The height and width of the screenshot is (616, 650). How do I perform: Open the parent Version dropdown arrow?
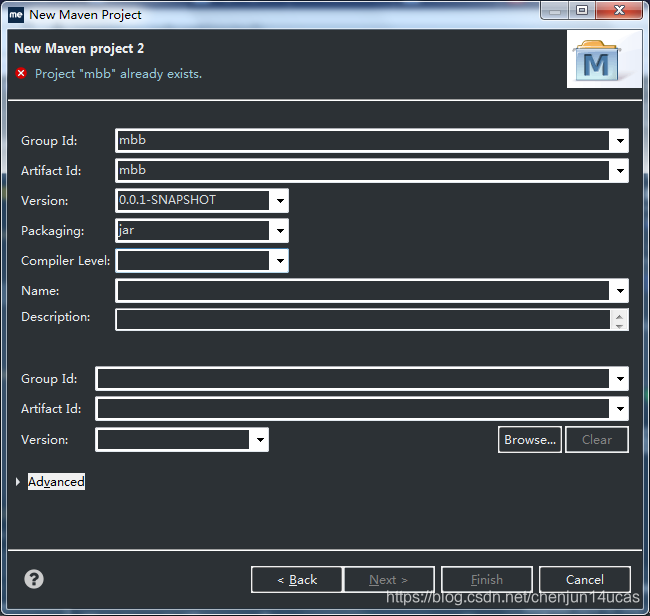click(x=260, y=440)
